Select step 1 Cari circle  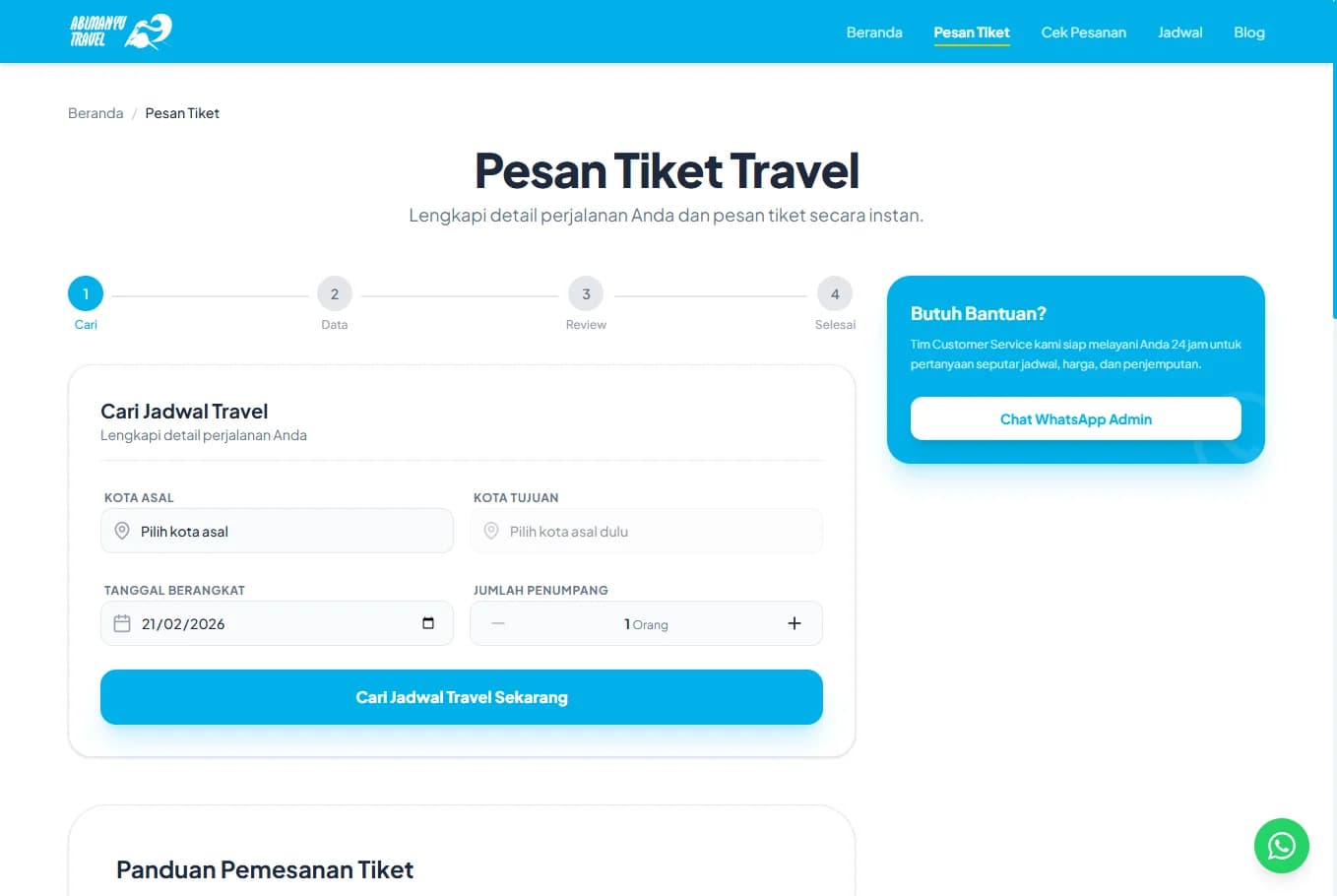(86, 293)
